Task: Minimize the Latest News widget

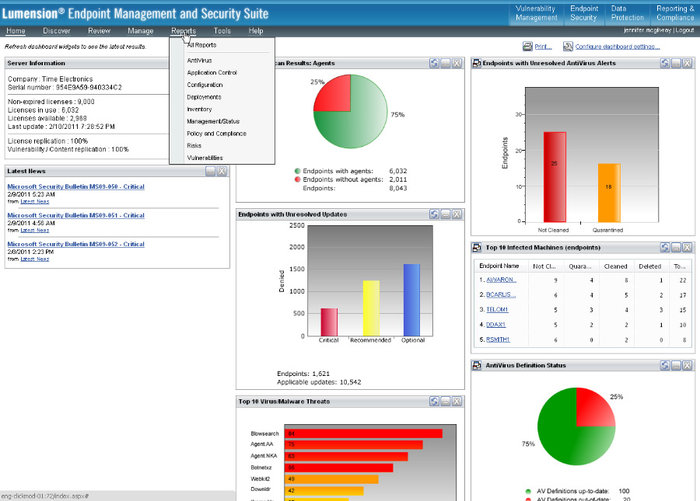Action: tap(211, 171)
